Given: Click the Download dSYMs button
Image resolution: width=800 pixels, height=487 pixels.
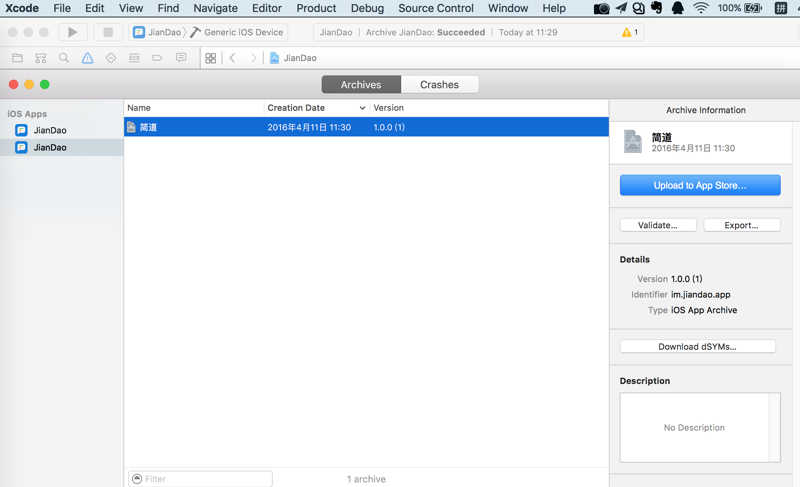Looking at the screenshot, I should (x=697, y=346).
